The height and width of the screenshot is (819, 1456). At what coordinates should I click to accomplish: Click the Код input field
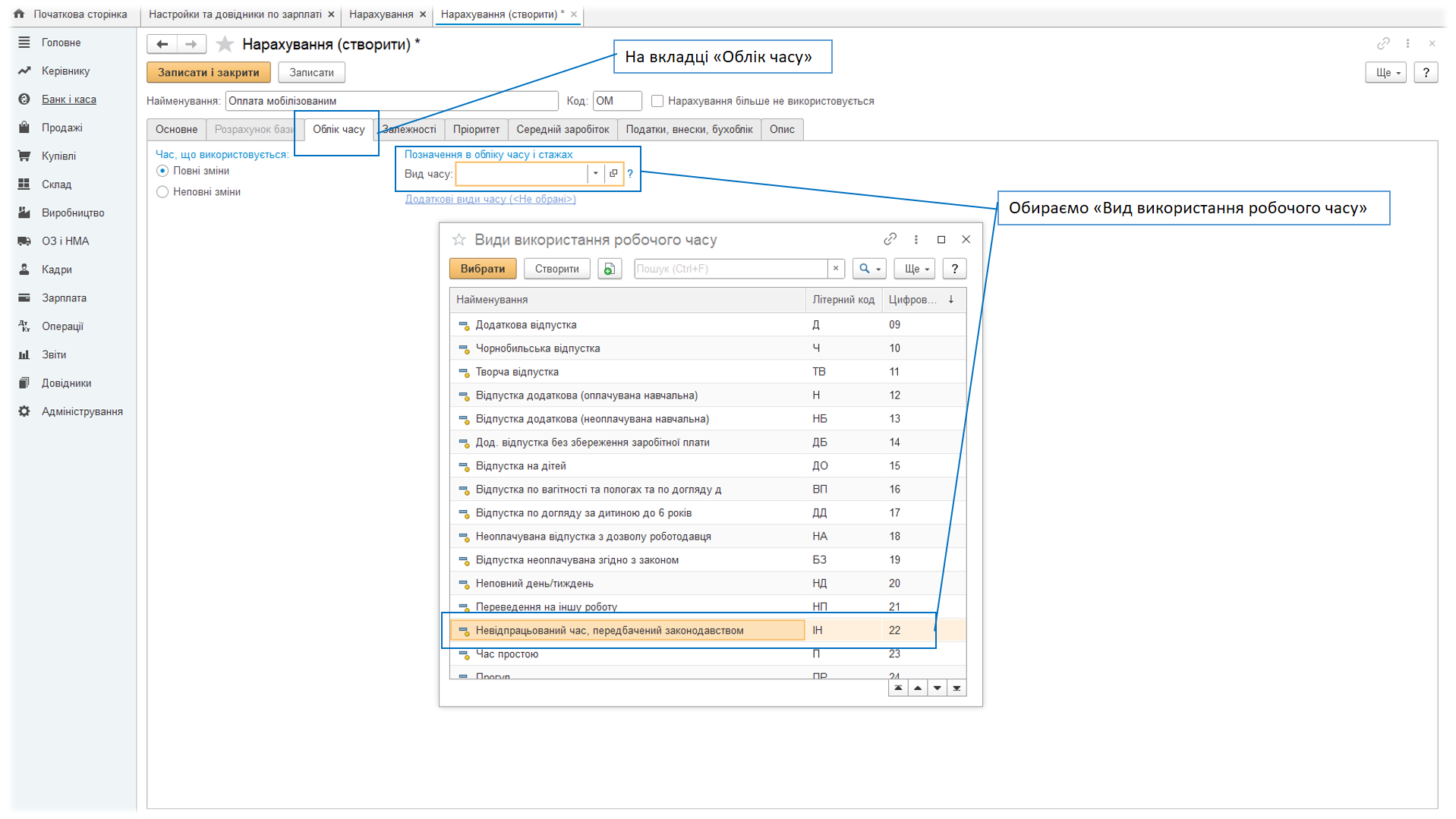[x=617, y=101]
